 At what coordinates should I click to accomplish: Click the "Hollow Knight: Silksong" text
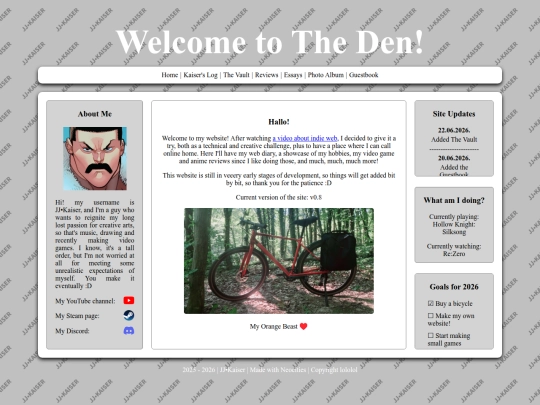pyautogui.click(x=454, y=228)
